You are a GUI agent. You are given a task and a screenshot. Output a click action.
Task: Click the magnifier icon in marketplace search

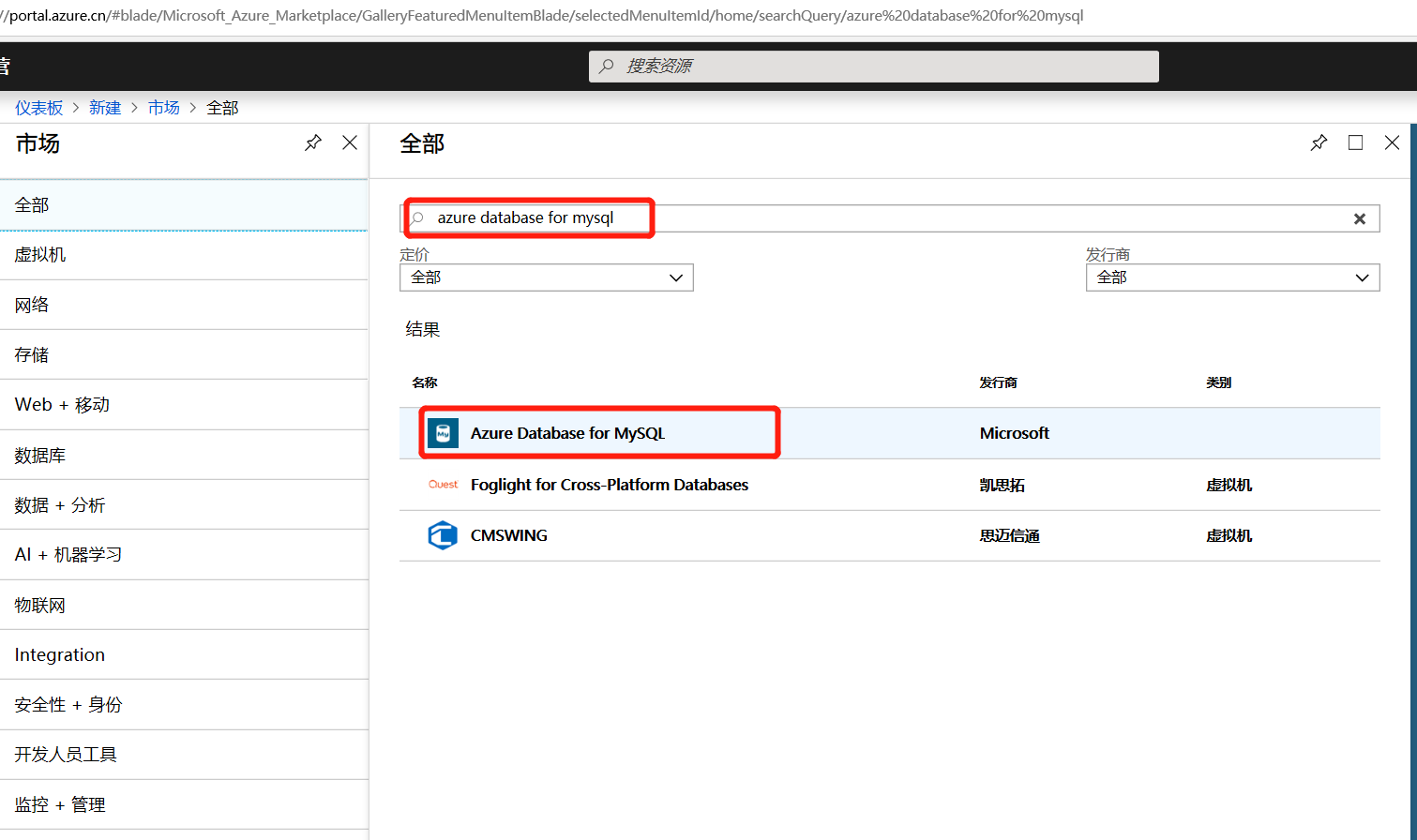click(418, 218)
